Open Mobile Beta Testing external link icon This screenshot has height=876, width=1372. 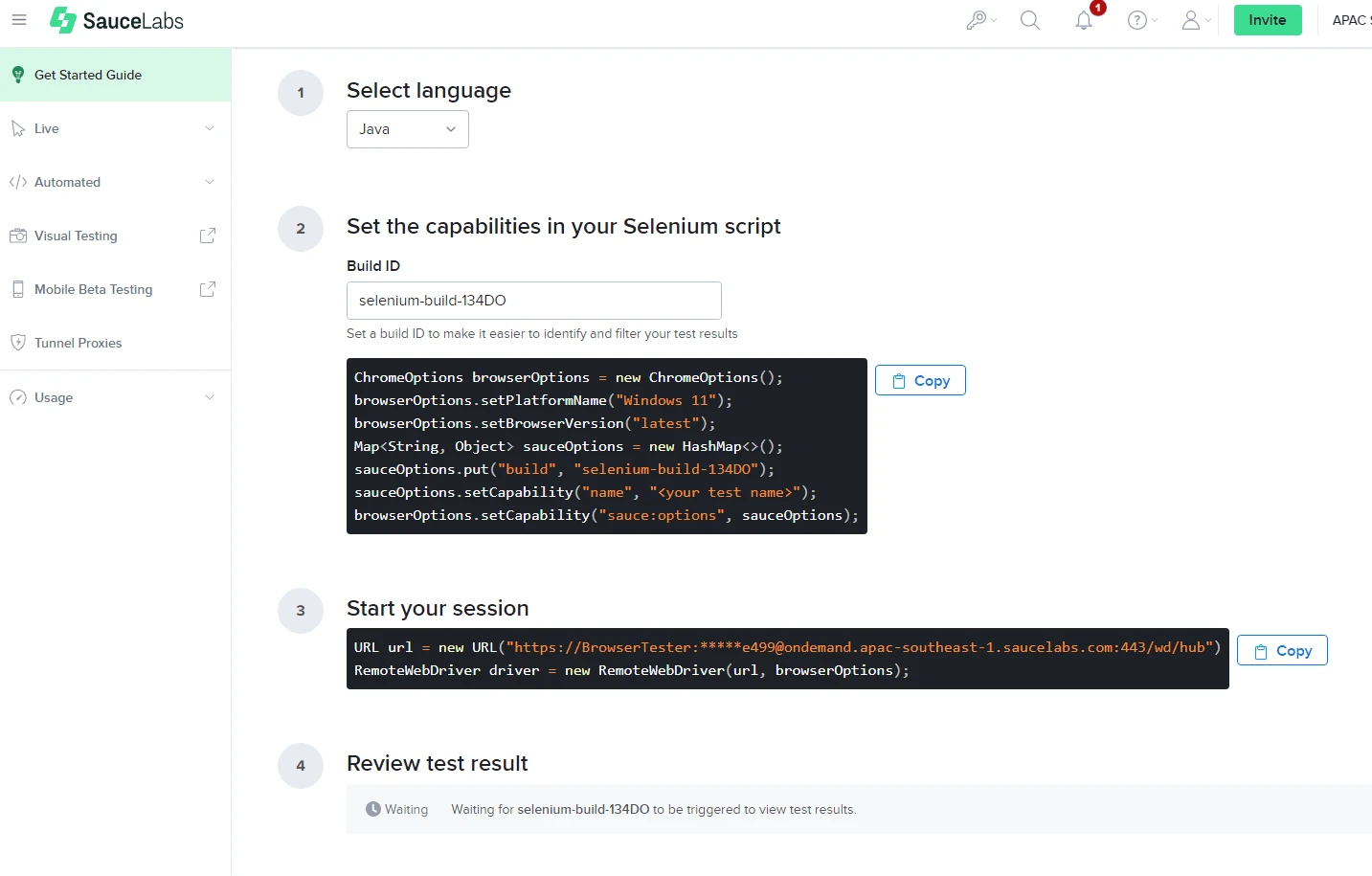point(208,289)
